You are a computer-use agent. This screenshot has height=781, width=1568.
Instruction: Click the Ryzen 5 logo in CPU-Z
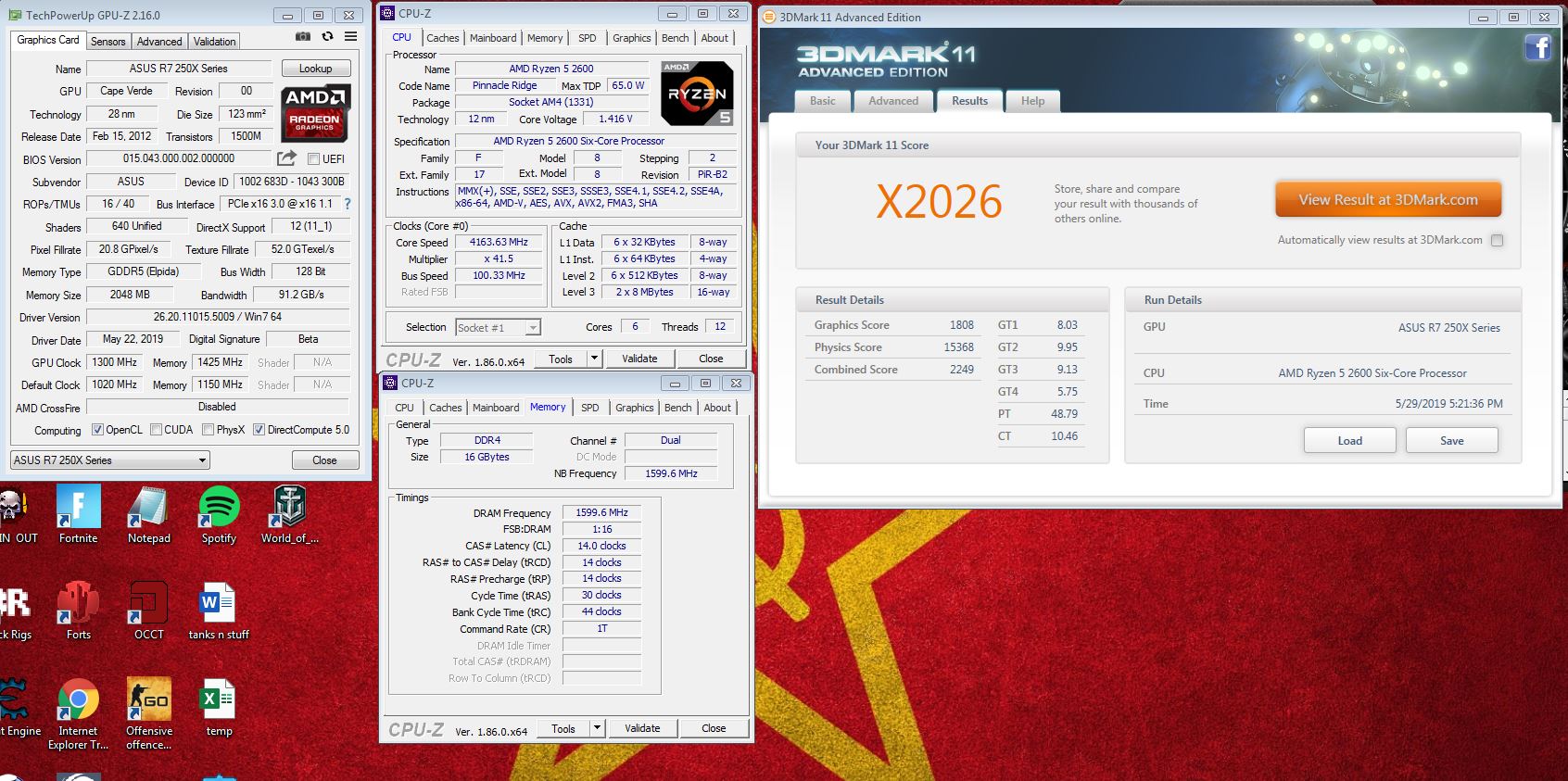(x=697, y=94)
